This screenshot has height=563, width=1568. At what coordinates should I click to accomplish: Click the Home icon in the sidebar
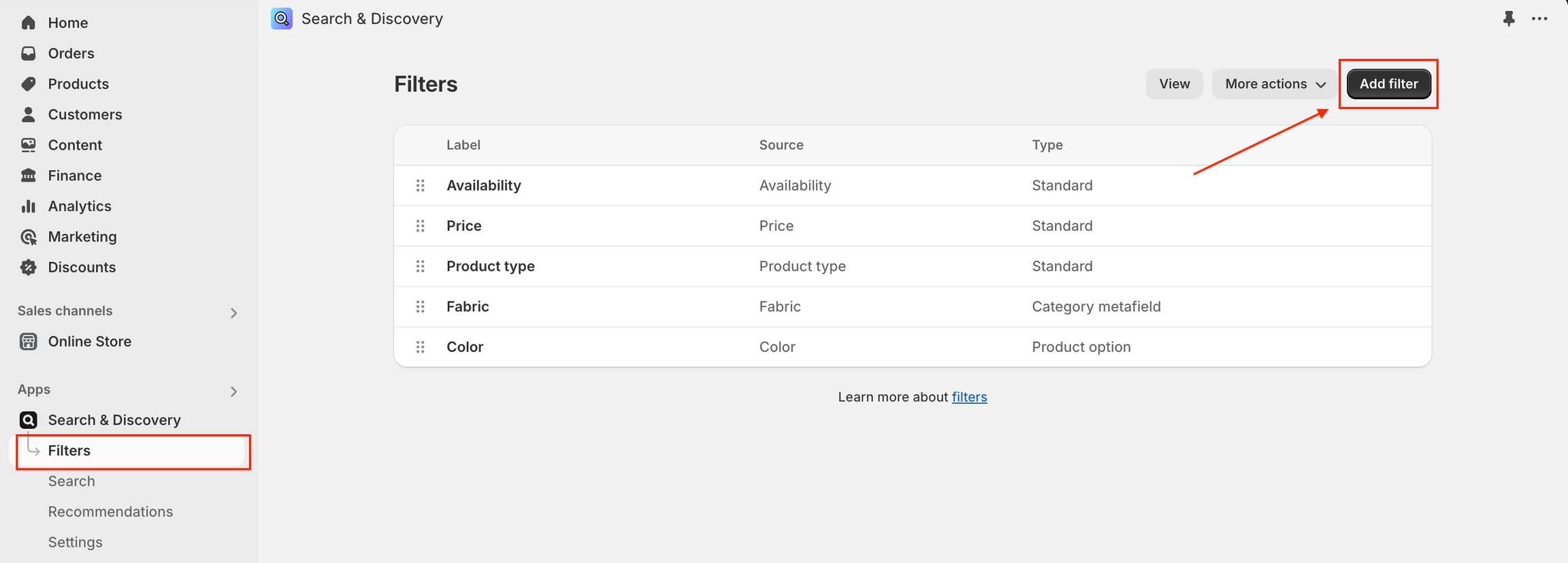coord(29,23)
